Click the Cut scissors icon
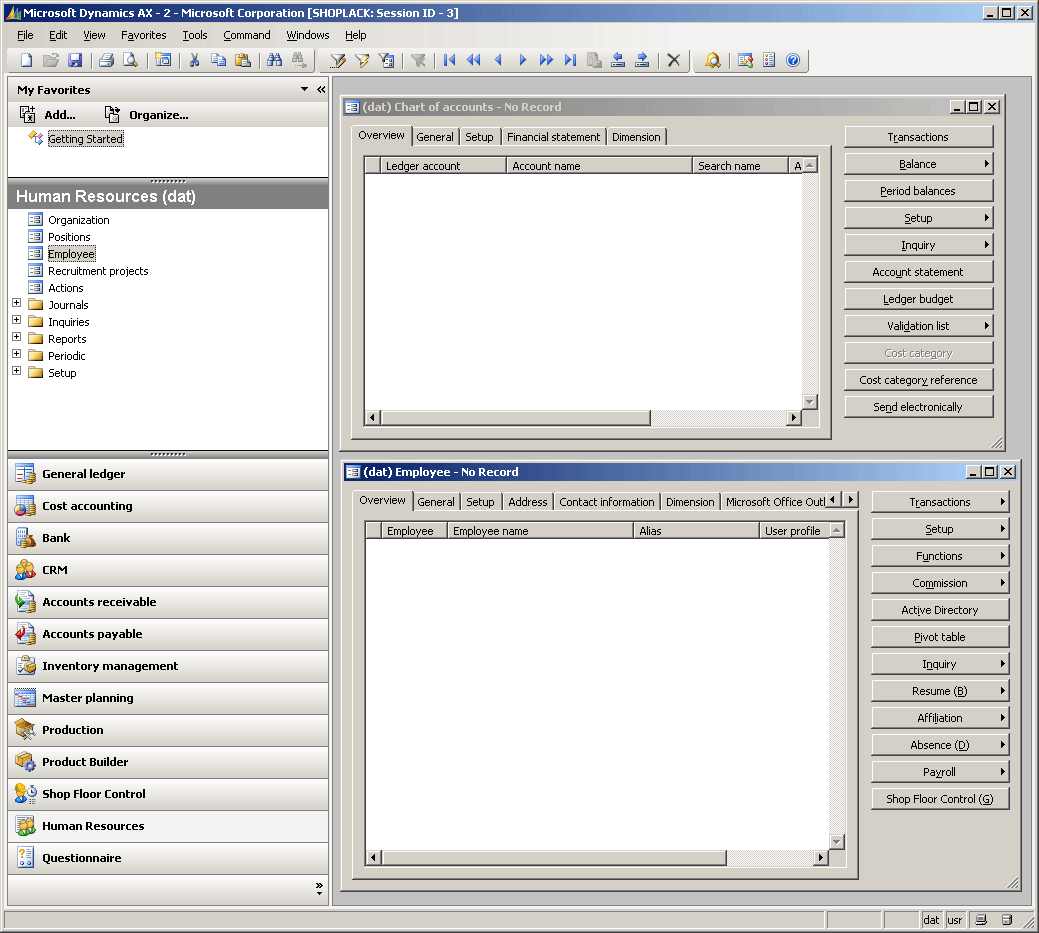1039x933 pixels. click(194, 60)
